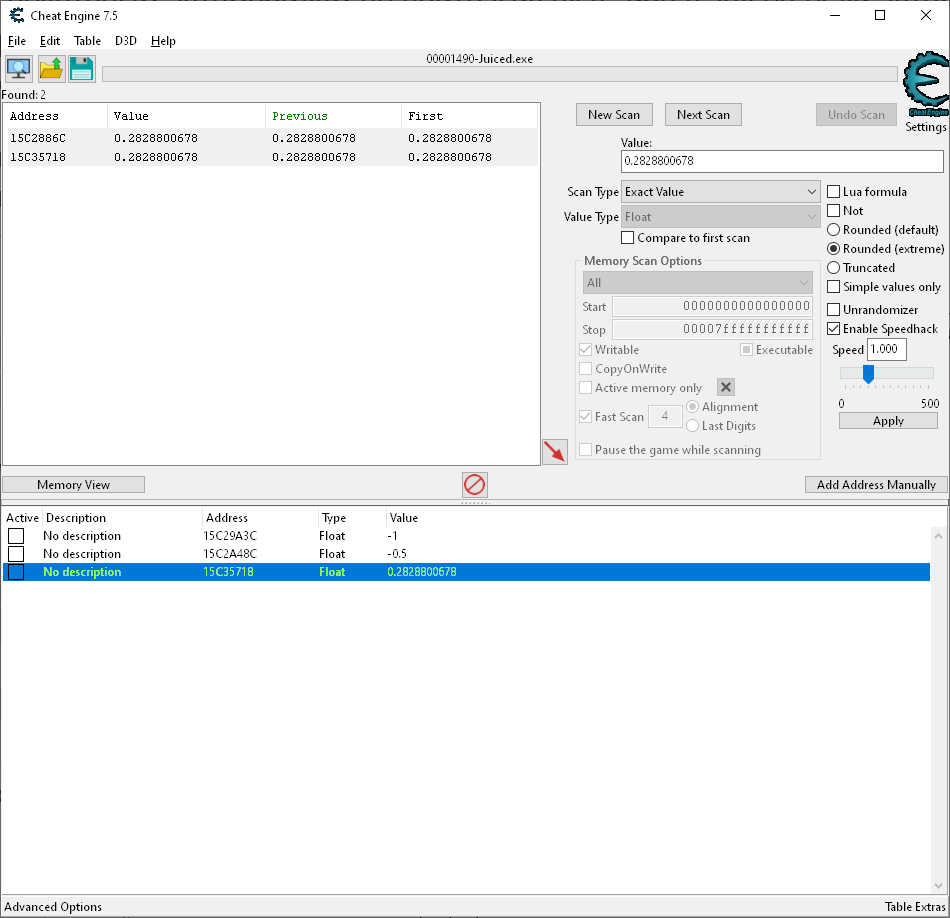Screen dimensions: 950x918
Task: Tick Active box for address 15C35718
Action: point(16,572)
